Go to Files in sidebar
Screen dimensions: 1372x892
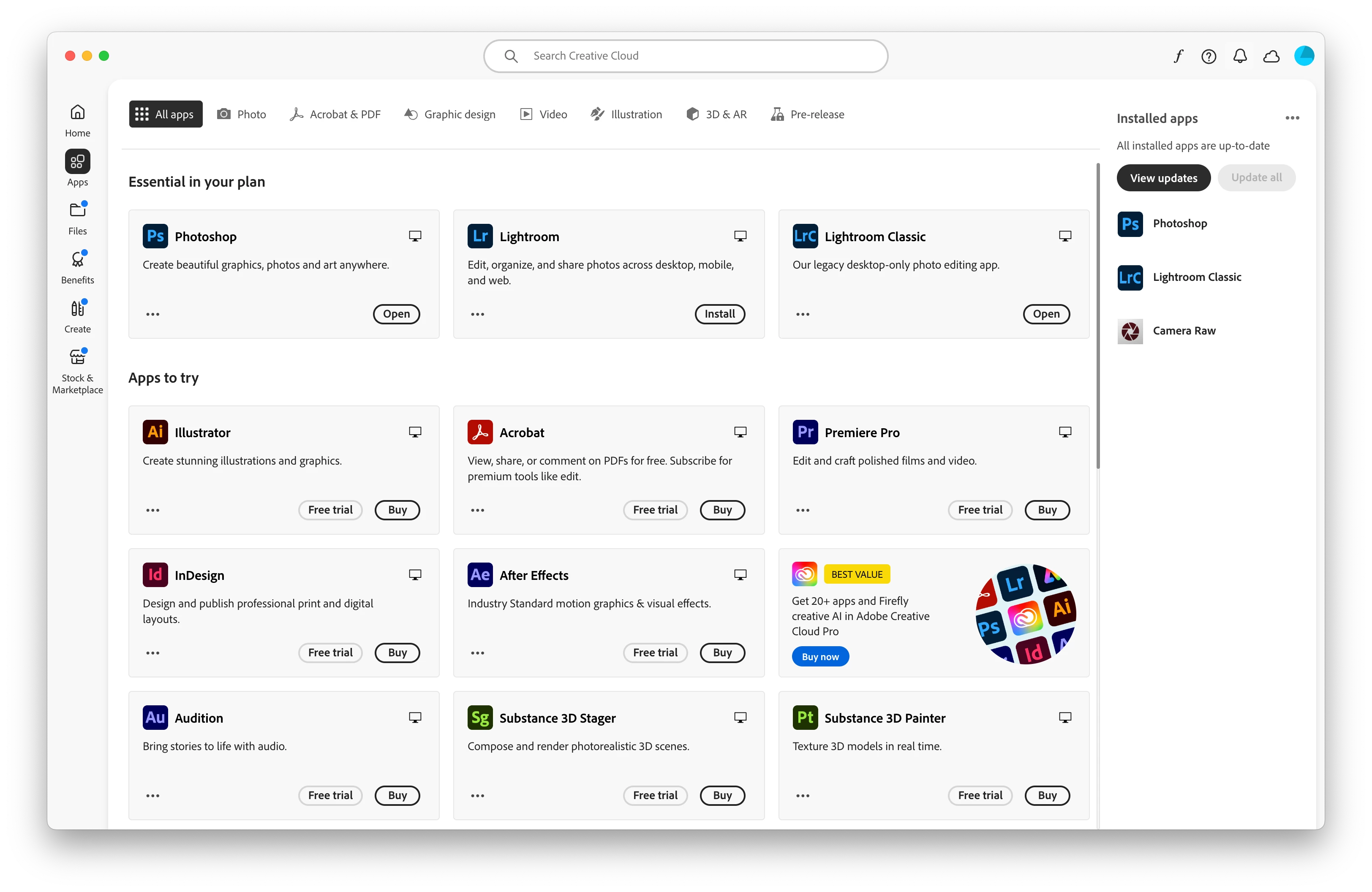(77, 218)
